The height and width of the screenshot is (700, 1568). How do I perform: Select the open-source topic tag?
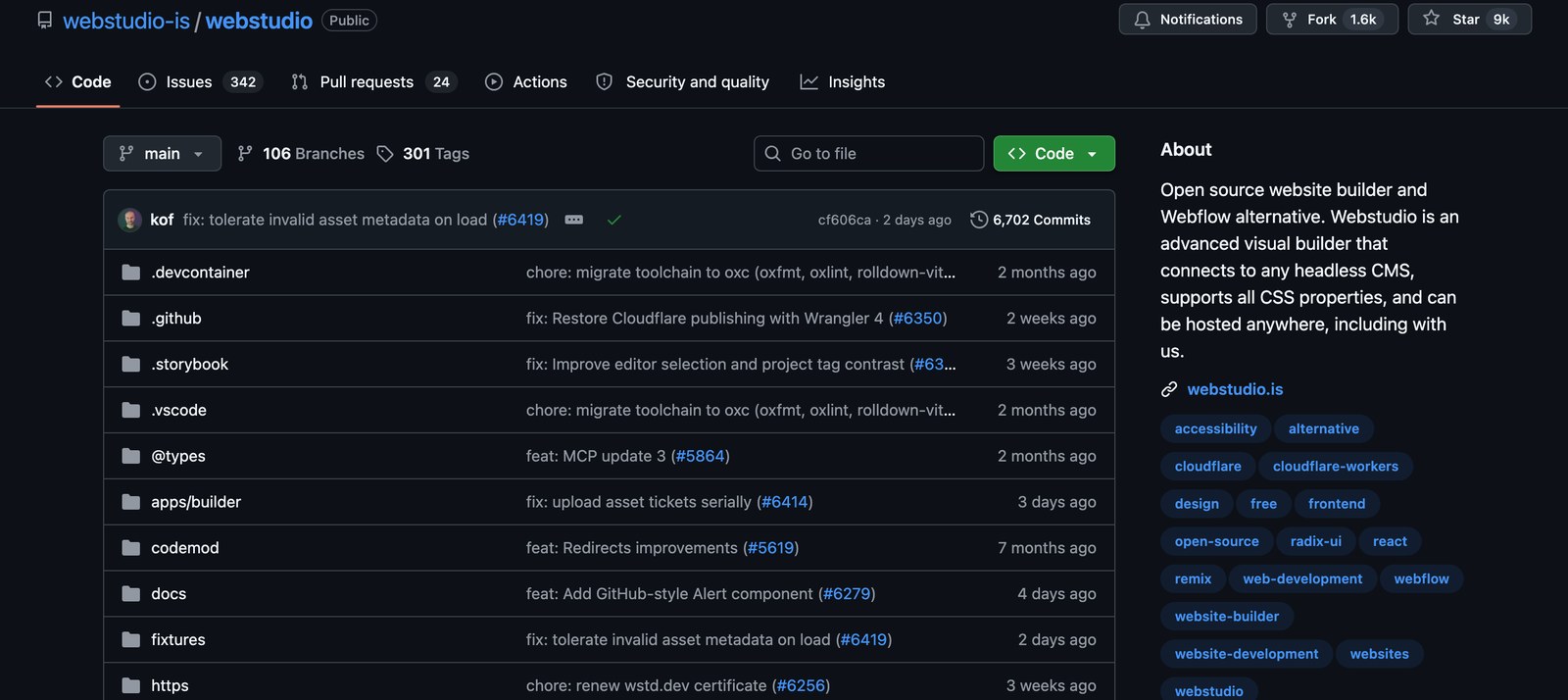[x=1217, y=541]
